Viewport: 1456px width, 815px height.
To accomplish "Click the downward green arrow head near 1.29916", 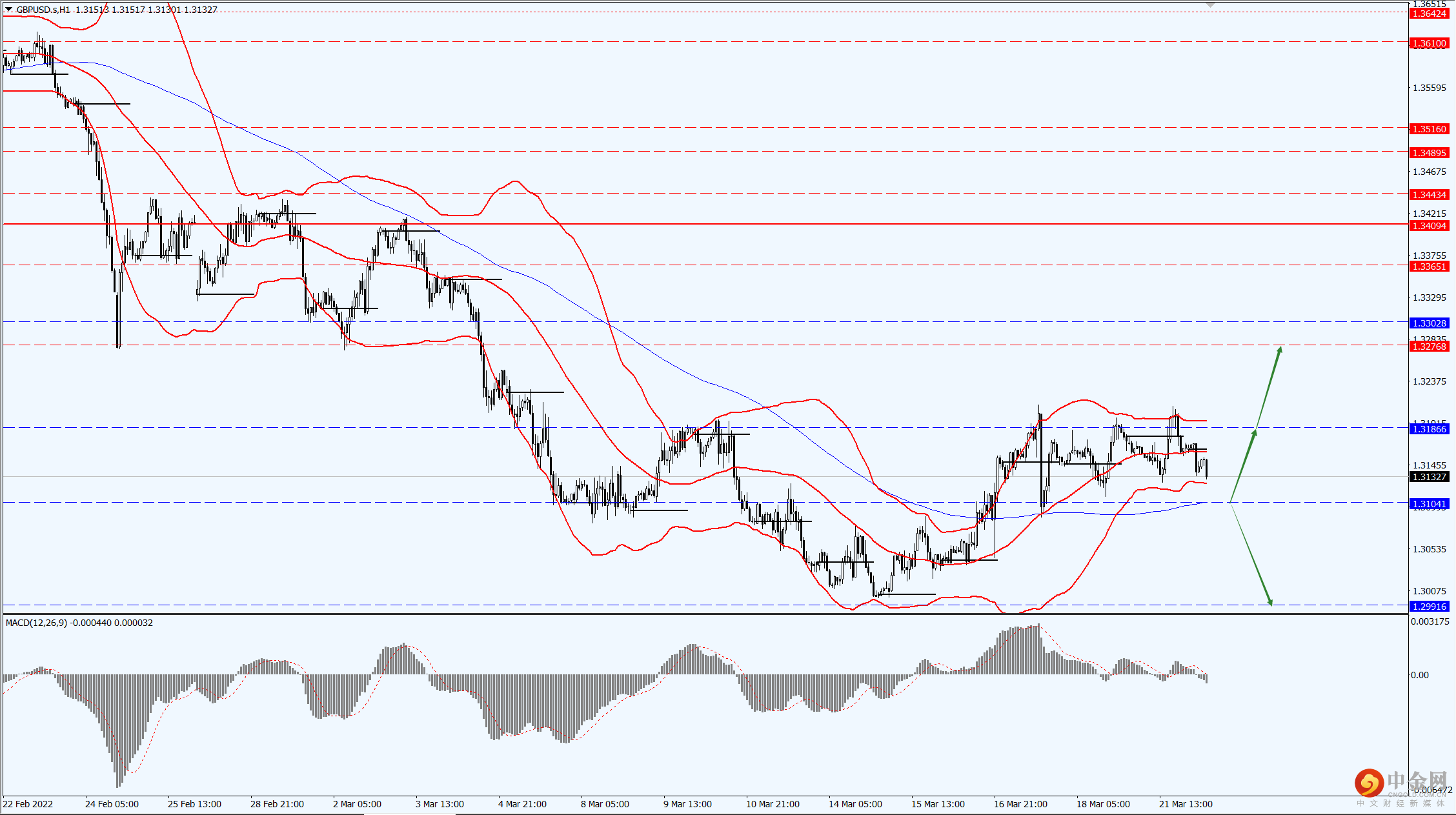I will pyautogui.click(x=1269, y=602).
